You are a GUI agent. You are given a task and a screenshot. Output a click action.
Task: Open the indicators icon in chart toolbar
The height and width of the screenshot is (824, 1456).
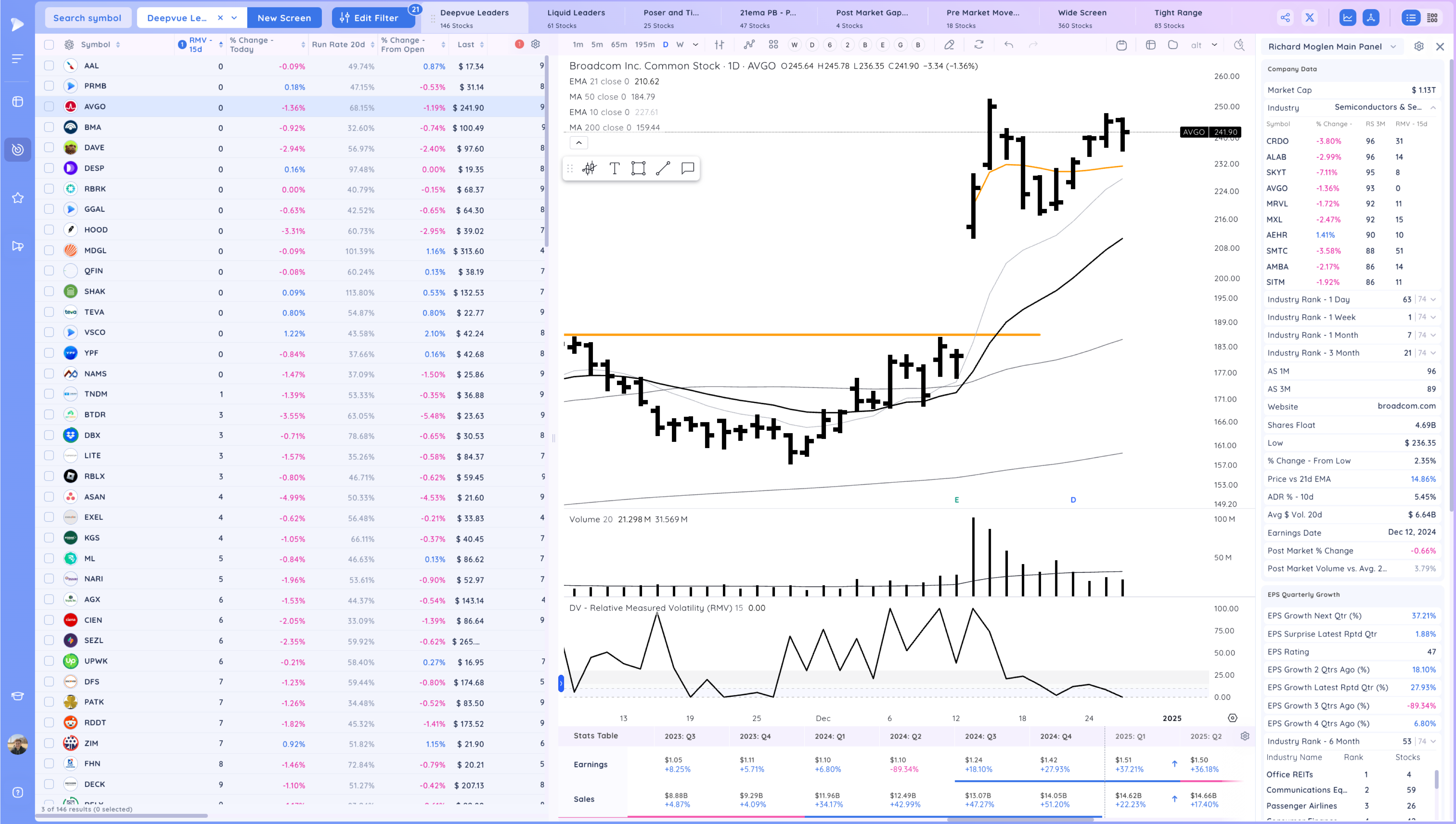coord(749,45)
